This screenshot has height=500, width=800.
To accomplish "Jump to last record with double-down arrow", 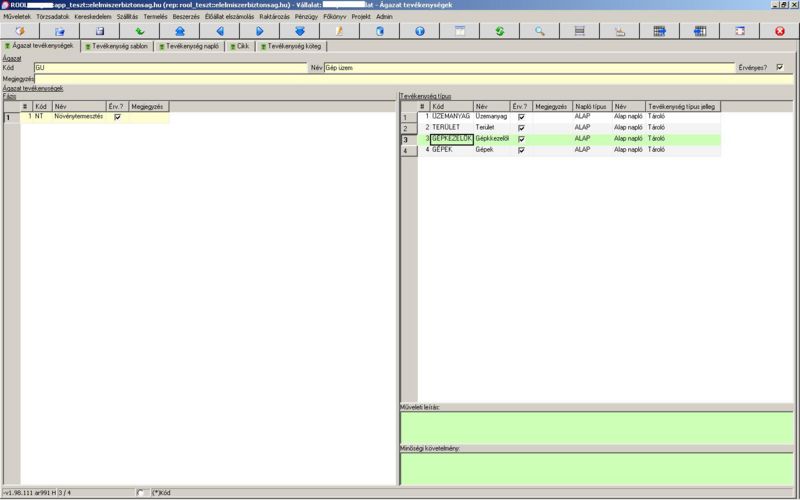I will [x=299, y=31].
